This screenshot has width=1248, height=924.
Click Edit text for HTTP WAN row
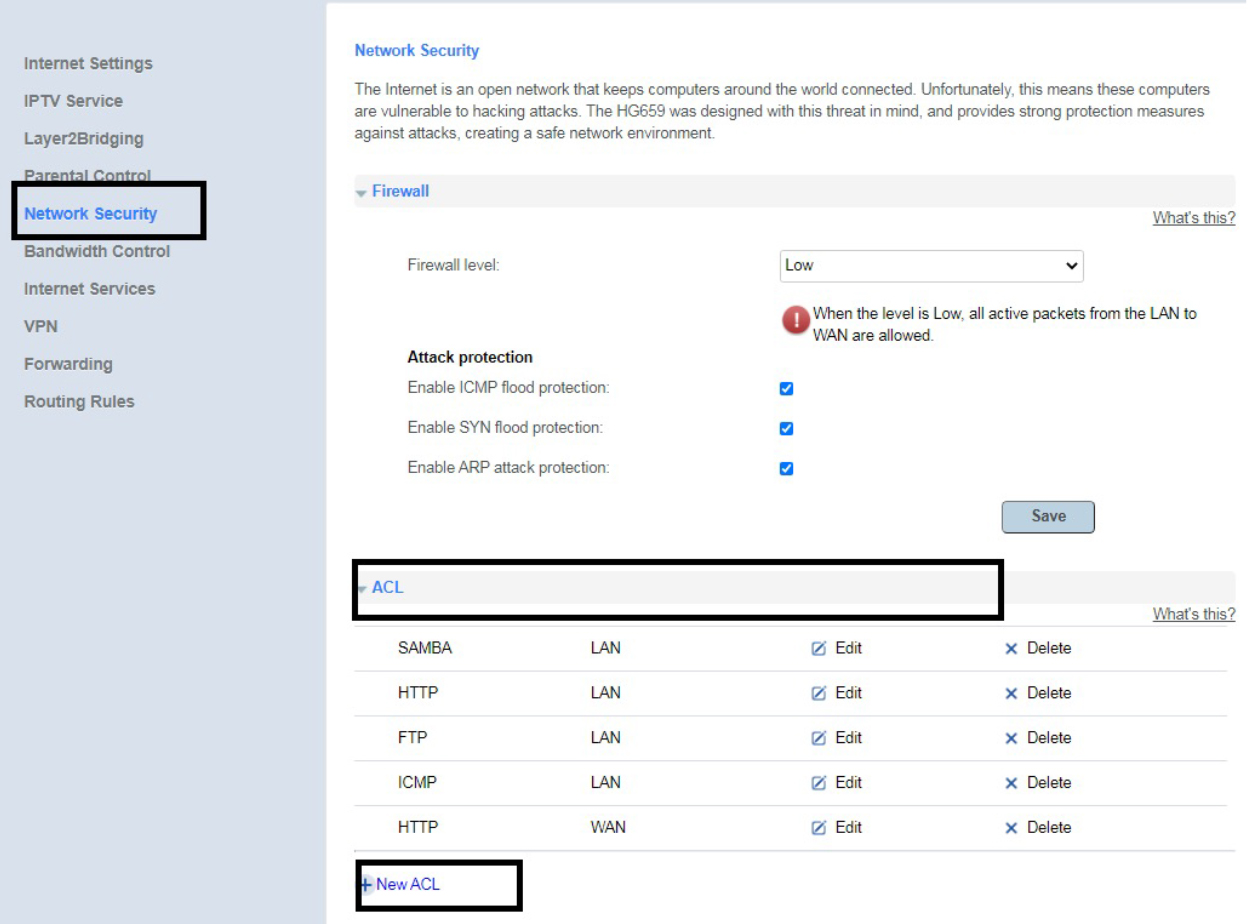(x=848, y=828)
